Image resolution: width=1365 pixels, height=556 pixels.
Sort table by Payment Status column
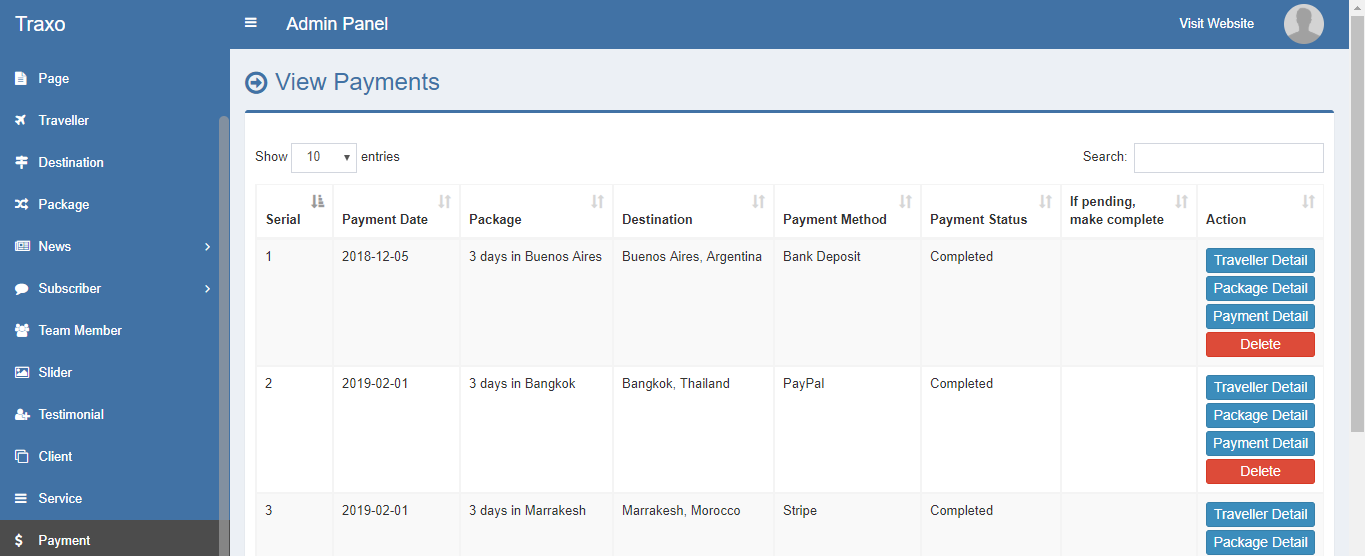[990, 211]
